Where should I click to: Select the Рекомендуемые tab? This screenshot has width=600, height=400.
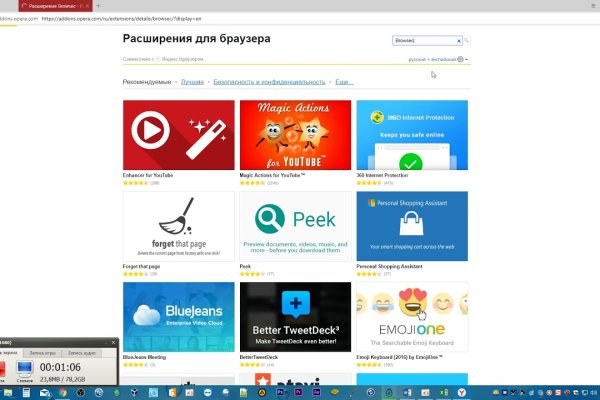pyautogui.click(x=145, y=81)
